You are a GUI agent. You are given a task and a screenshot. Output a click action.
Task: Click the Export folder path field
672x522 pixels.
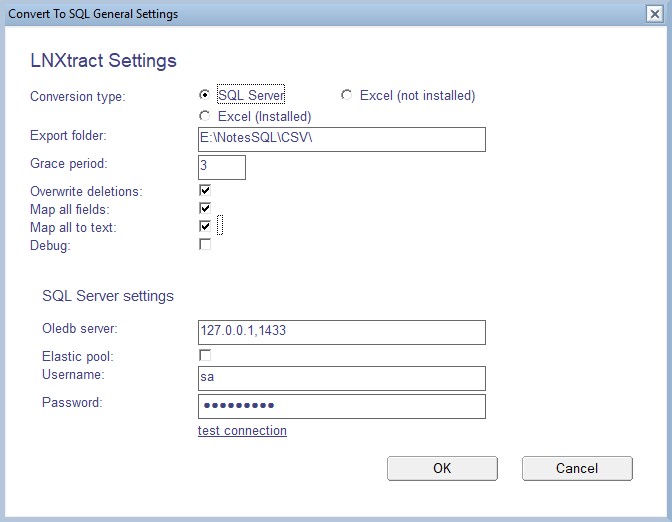(341, 139)
